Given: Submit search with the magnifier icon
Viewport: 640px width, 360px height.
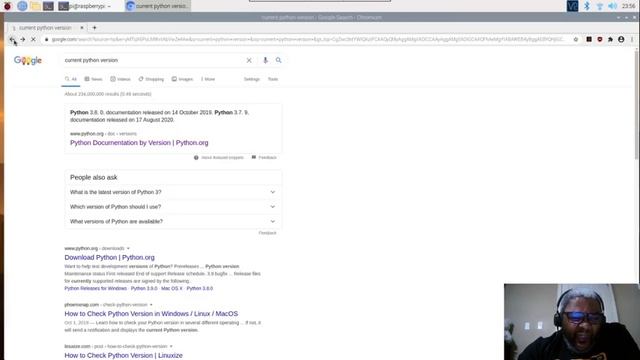Looking at the screenshot, I should coord(278,60).
